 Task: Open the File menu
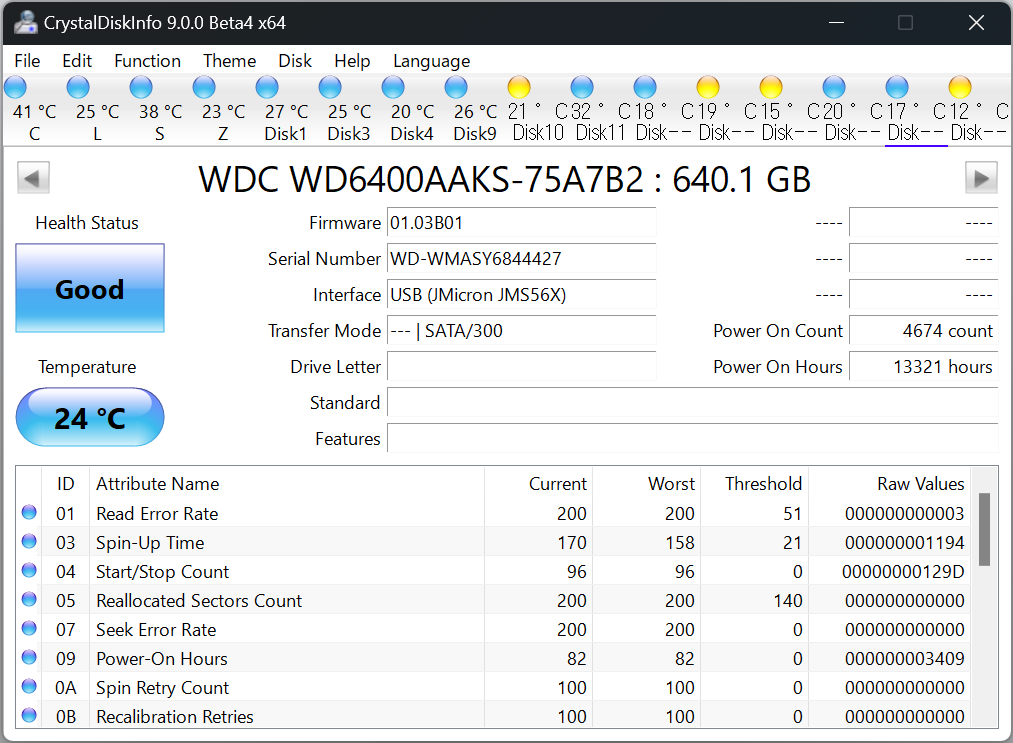click(27, 61)
